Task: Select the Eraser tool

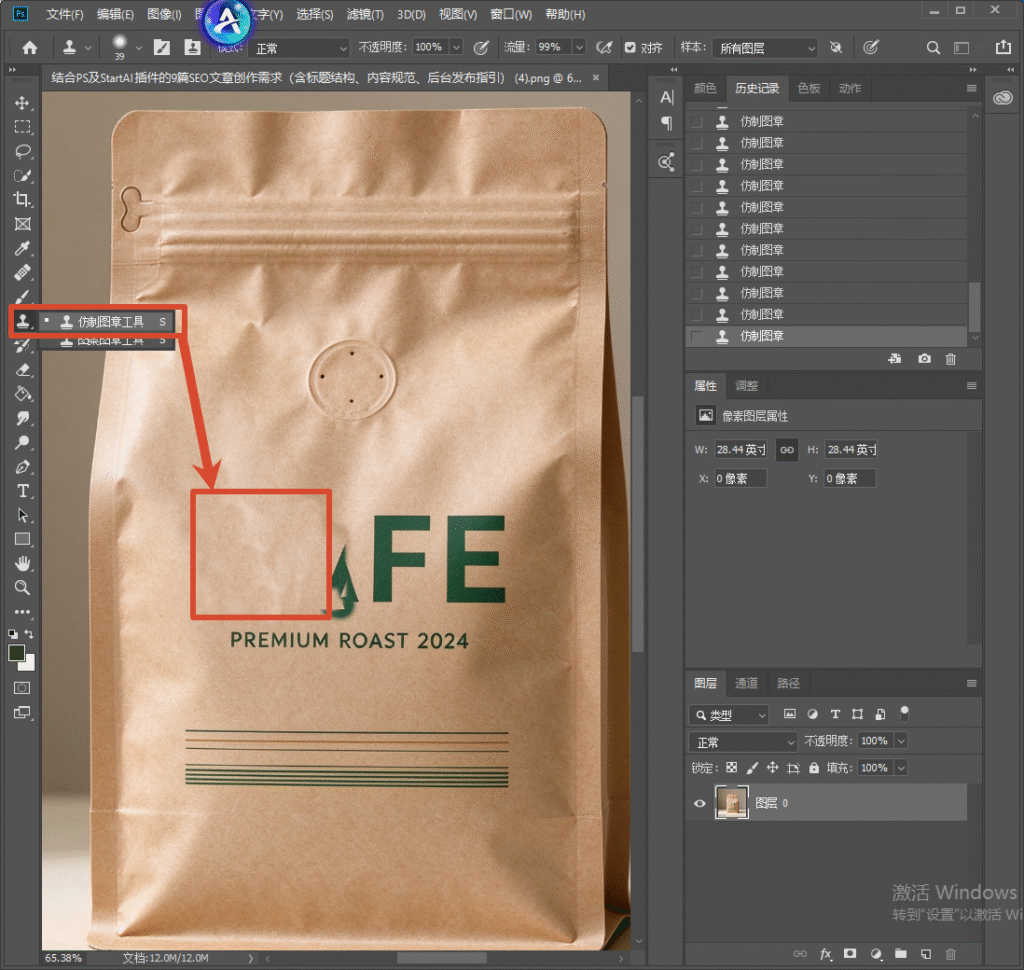Action: tap(22, 370)
